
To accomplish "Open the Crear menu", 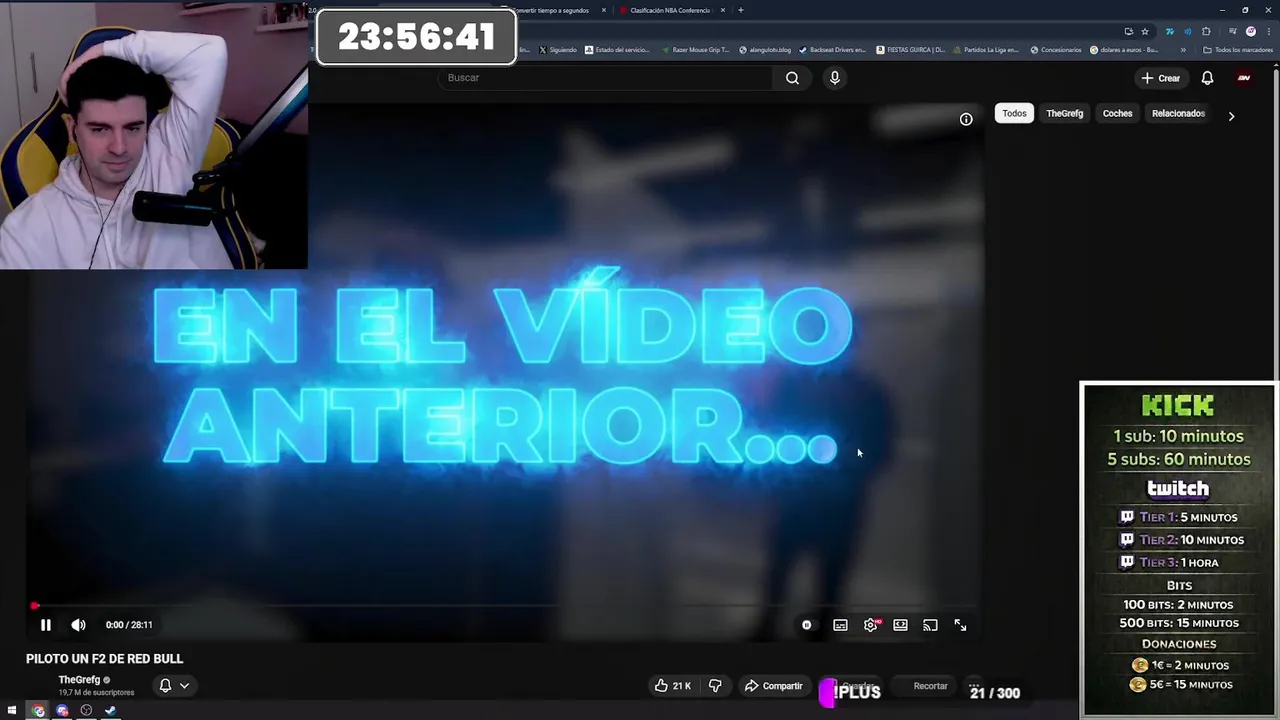I will 1161,78.
